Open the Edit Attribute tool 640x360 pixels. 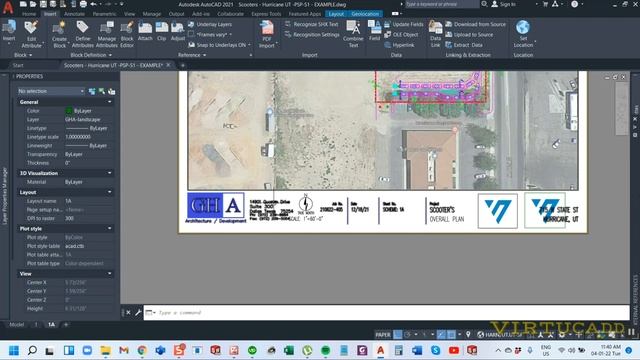pyautogui.click(x=31, y=34)
